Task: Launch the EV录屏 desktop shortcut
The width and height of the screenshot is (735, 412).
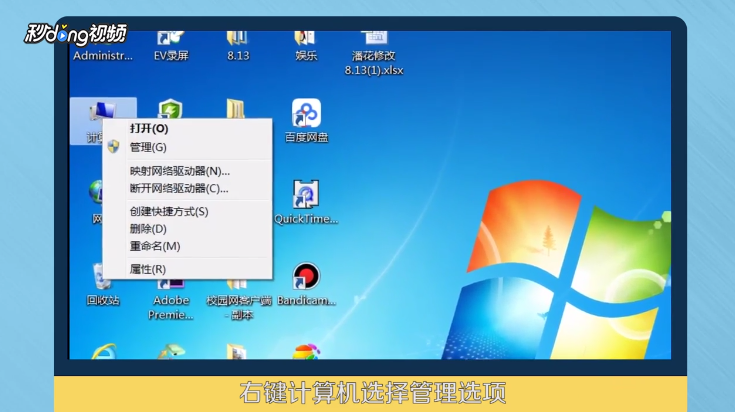Action: (x=171, y=47)
